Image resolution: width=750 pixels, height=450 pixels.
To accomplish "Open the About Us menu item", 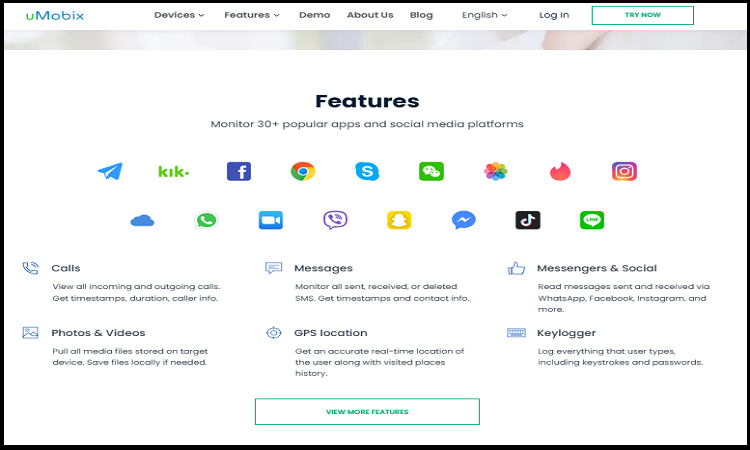I will click(x=370, y=15).
